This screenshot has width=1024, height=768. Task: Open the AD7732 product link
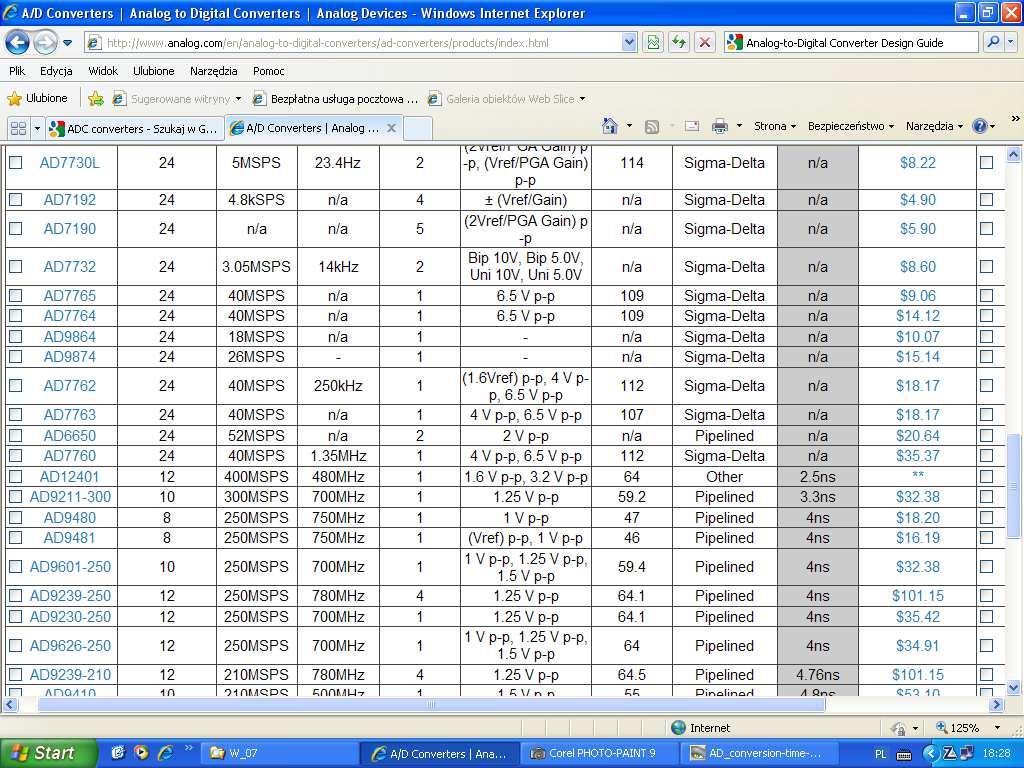coord(70,266)
